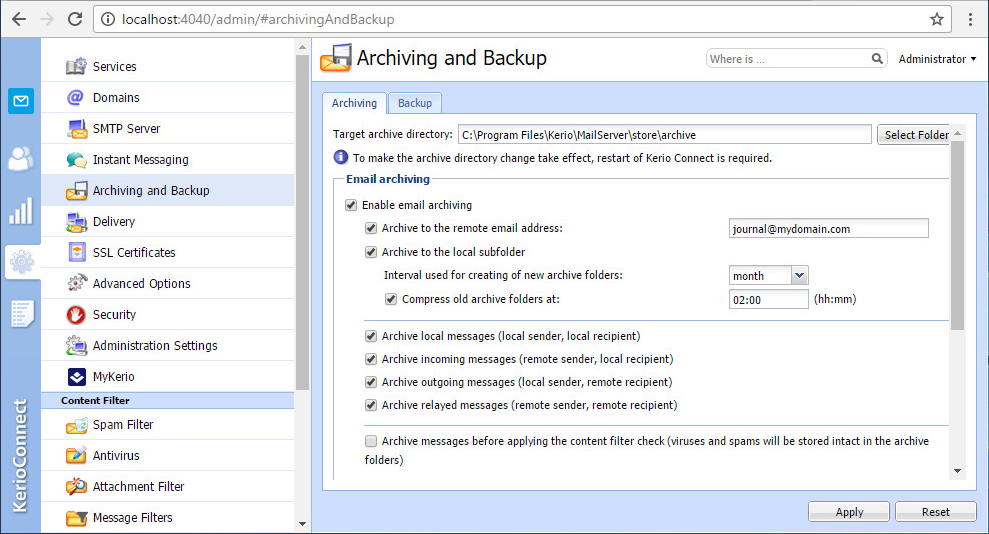This screenshot has width=989, height=534.
Task: Expand the archive interval month dropdown
Action: [798, 276]
